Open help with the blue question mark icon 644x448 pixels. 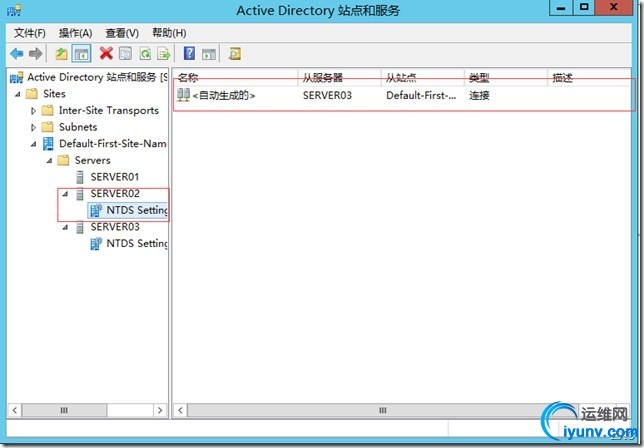click(189, 53)
